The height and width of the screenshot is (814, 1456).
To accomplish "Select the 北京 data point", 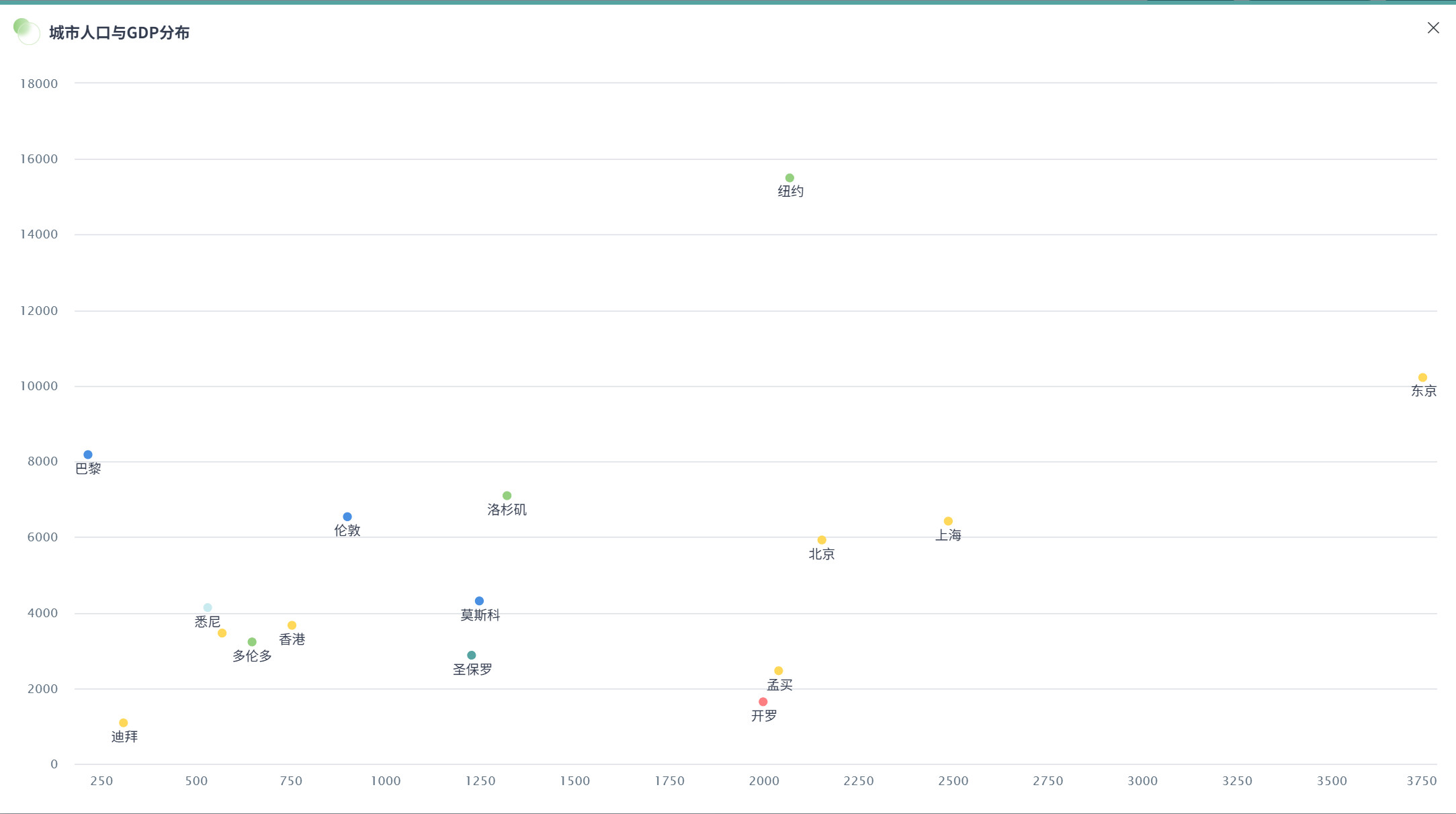I will point(822,540).
